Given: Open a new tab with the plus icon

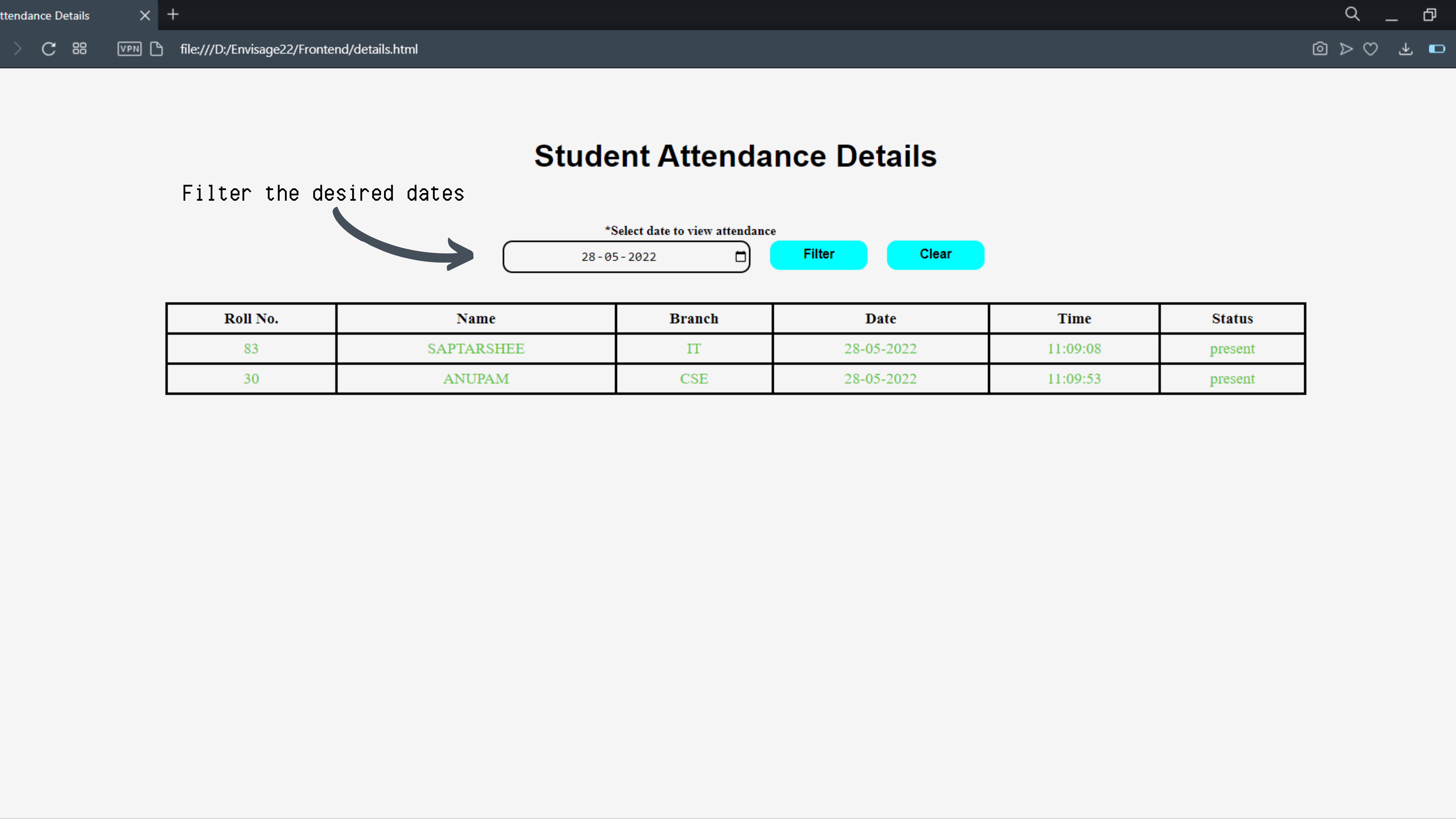Looking at the screenshot, I should tap(173, 15).
